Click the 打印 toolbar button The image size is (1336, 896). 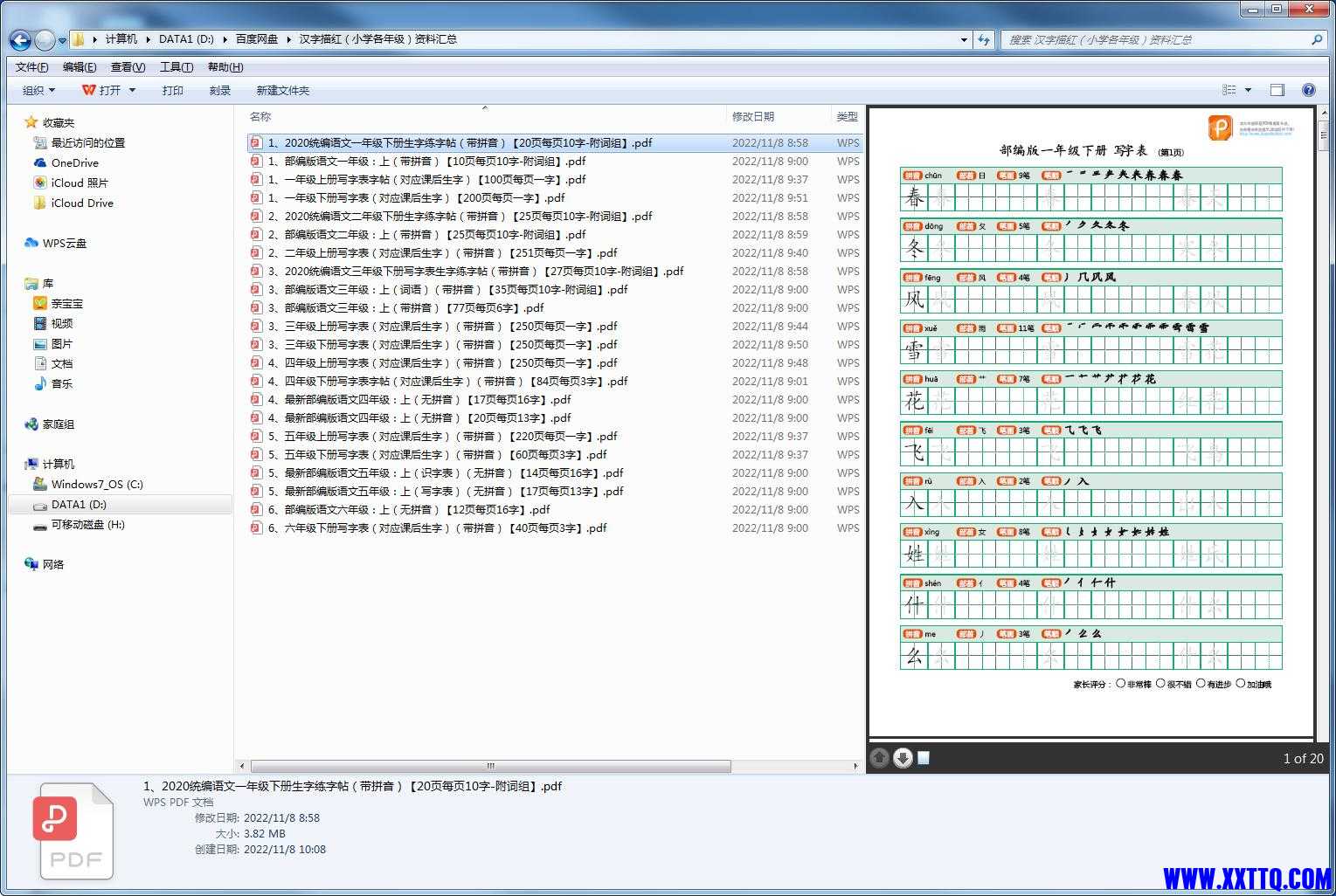pos(172,90)
